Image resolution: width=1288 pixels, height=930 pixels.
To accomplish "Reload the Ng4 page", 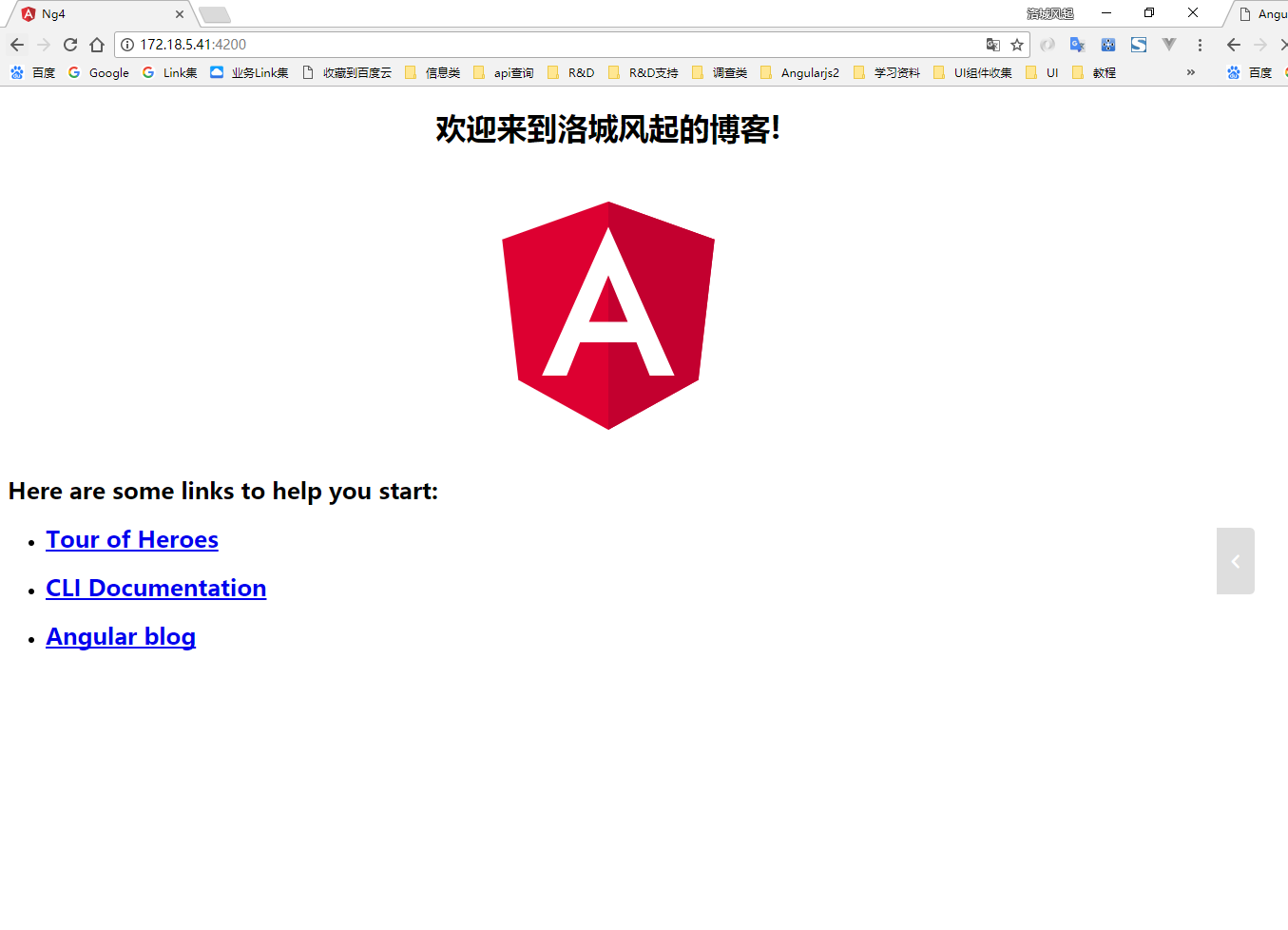I will (70, 45).
